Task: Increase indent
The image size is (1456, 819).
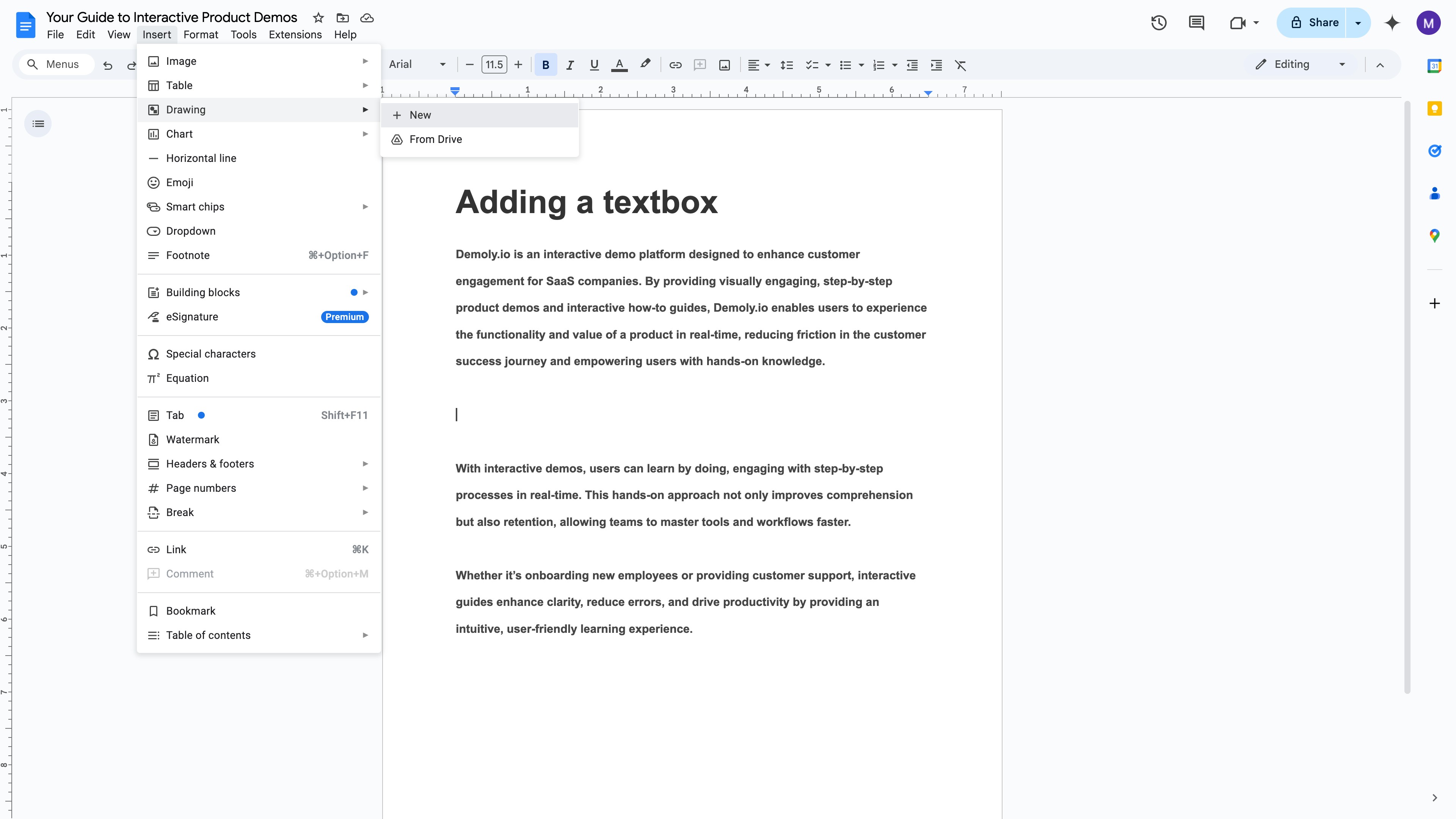Action: 937,65
